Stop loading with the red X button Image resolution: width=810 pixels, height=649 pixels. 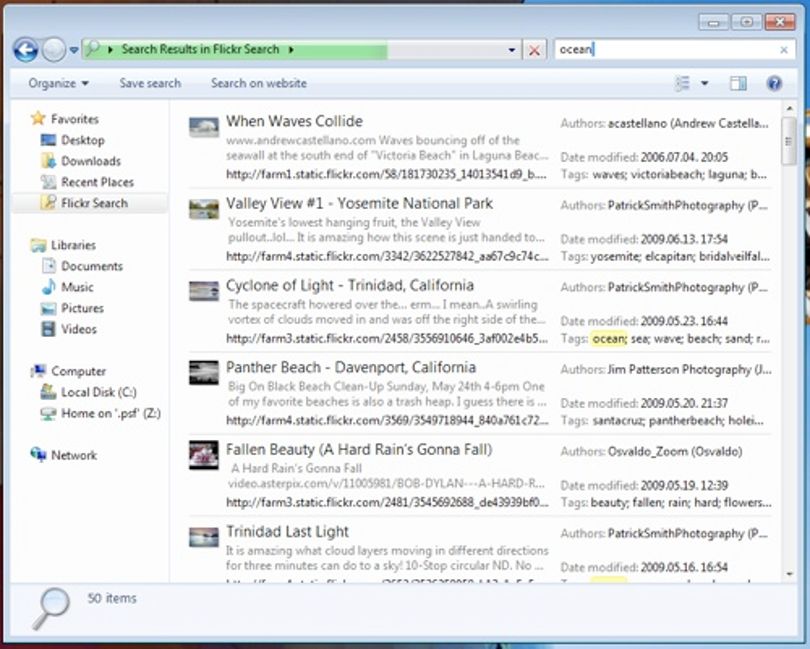click(534, 50)
